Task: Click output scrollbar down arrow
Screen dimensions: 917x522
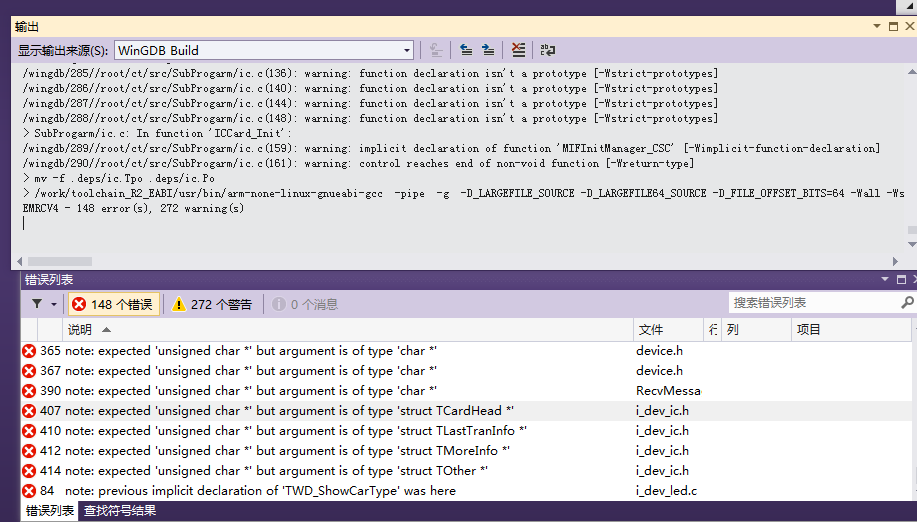Action: [x=912, y=244]
